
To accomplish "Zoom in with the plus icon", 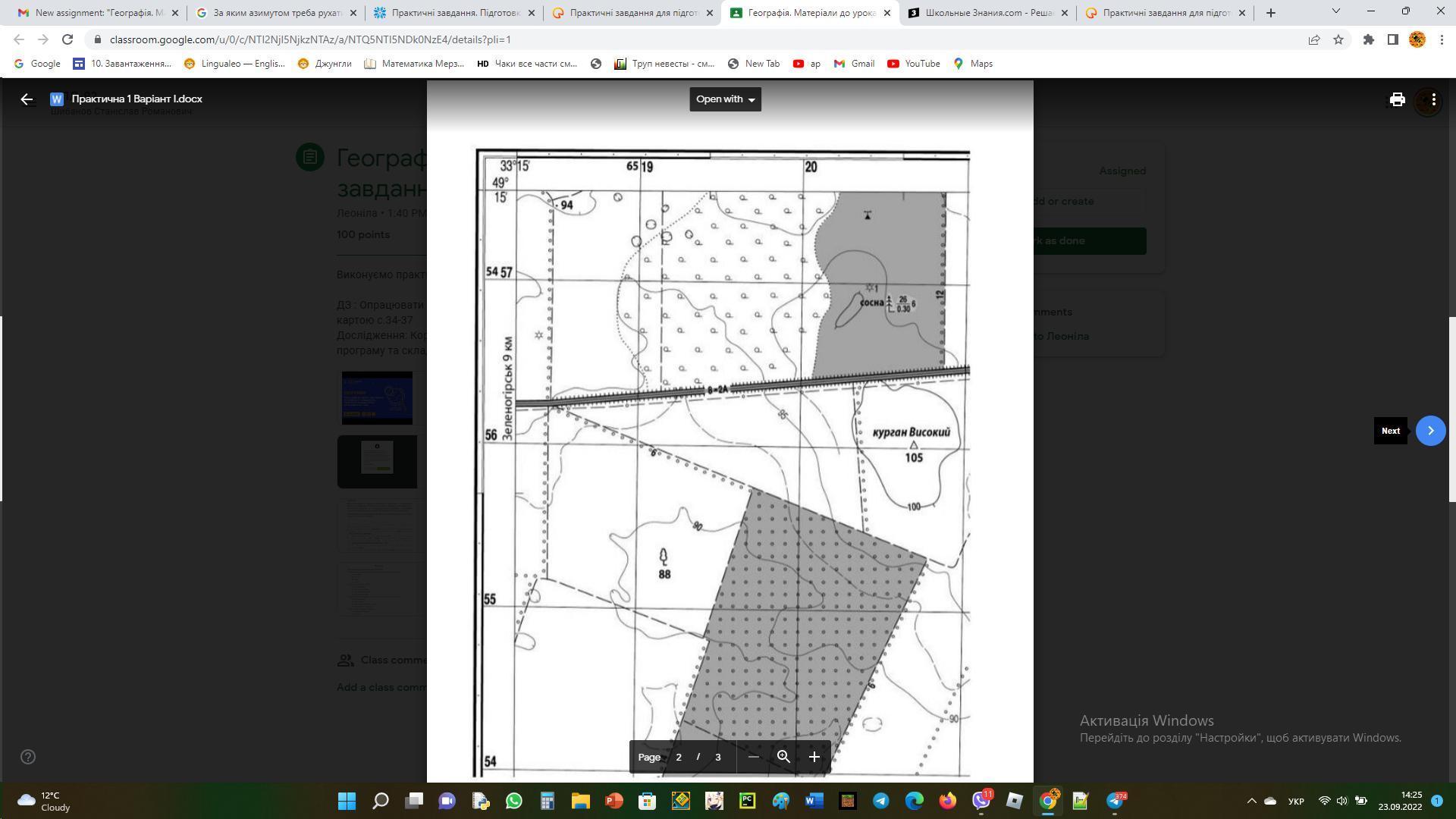I will (x=814, y=757).
